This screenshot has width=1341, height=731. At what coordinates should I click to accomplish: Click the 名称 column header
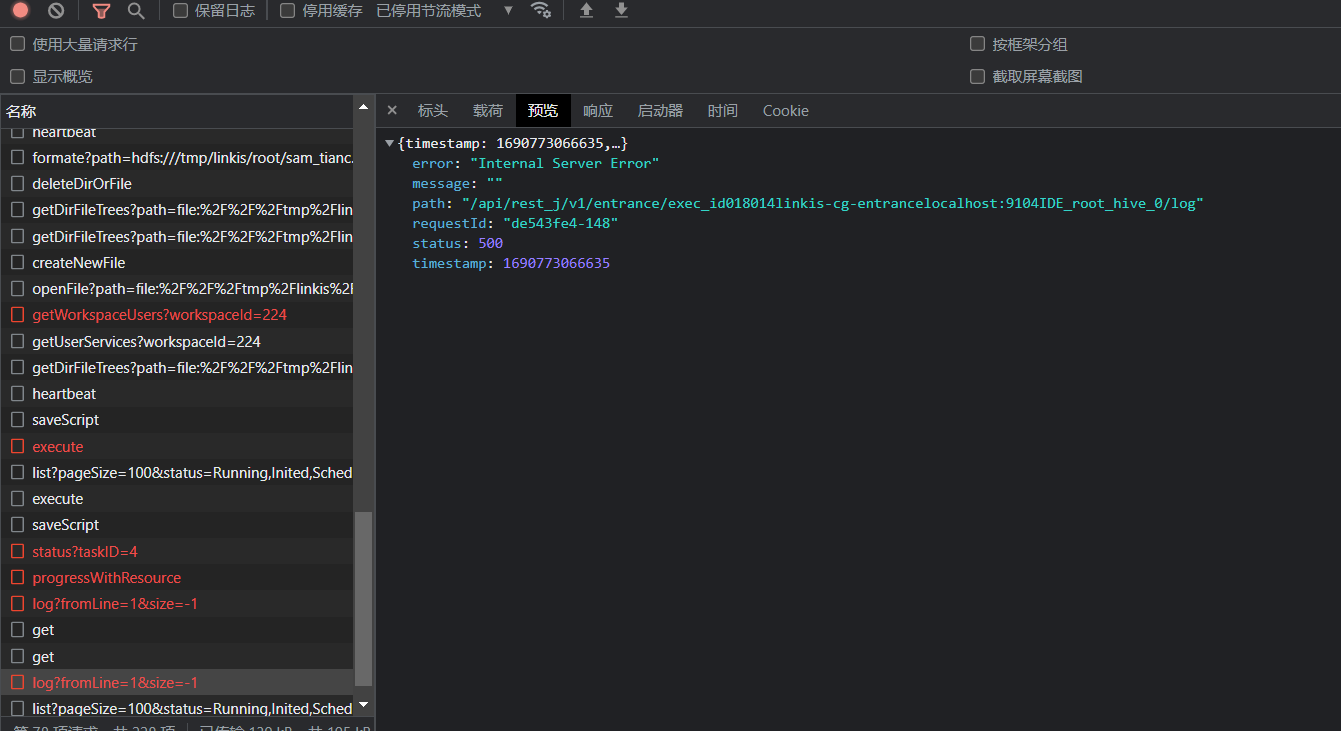pyautogui.click(x=177, y=111)
